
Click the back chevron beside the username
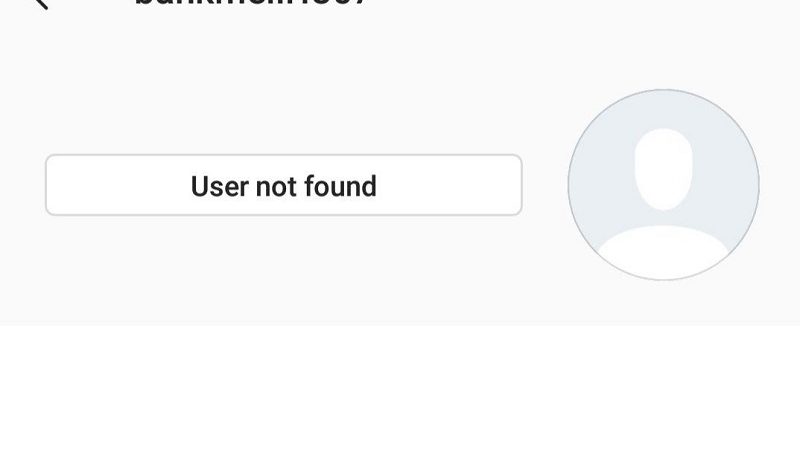tap(41, 4)
